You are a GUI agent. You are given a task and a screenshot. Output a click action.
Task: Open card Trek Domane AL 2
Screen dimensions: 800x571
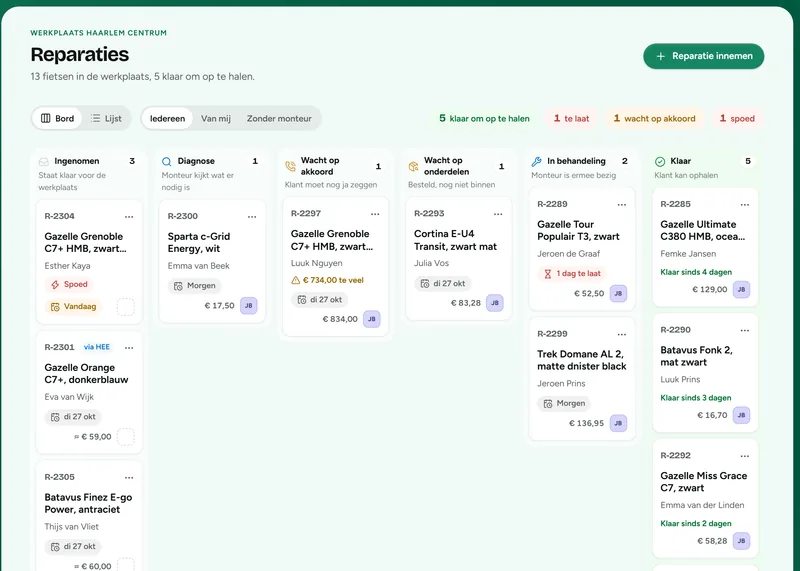click(x=582, y=379)
